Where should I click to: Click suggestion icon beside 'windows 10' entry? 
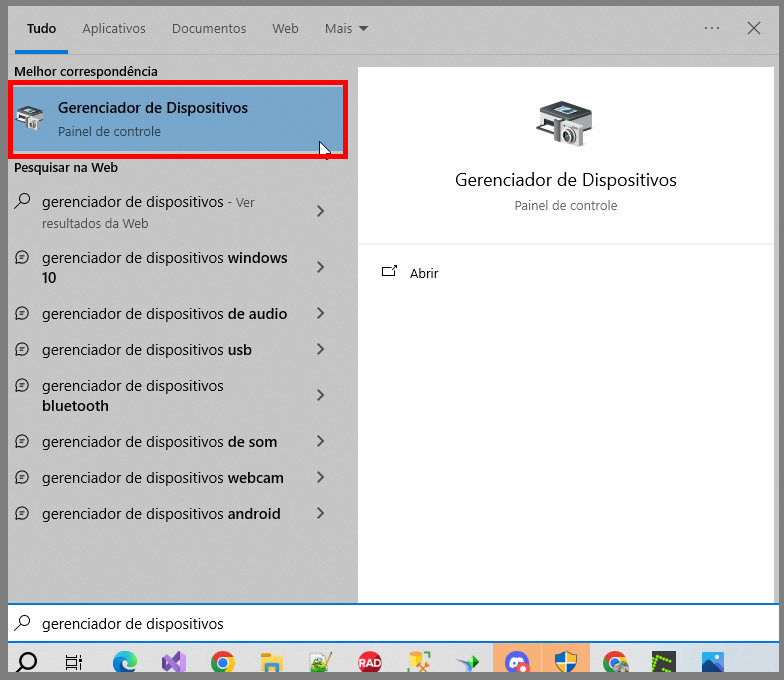pyautogui.click(x=22, y=258)
